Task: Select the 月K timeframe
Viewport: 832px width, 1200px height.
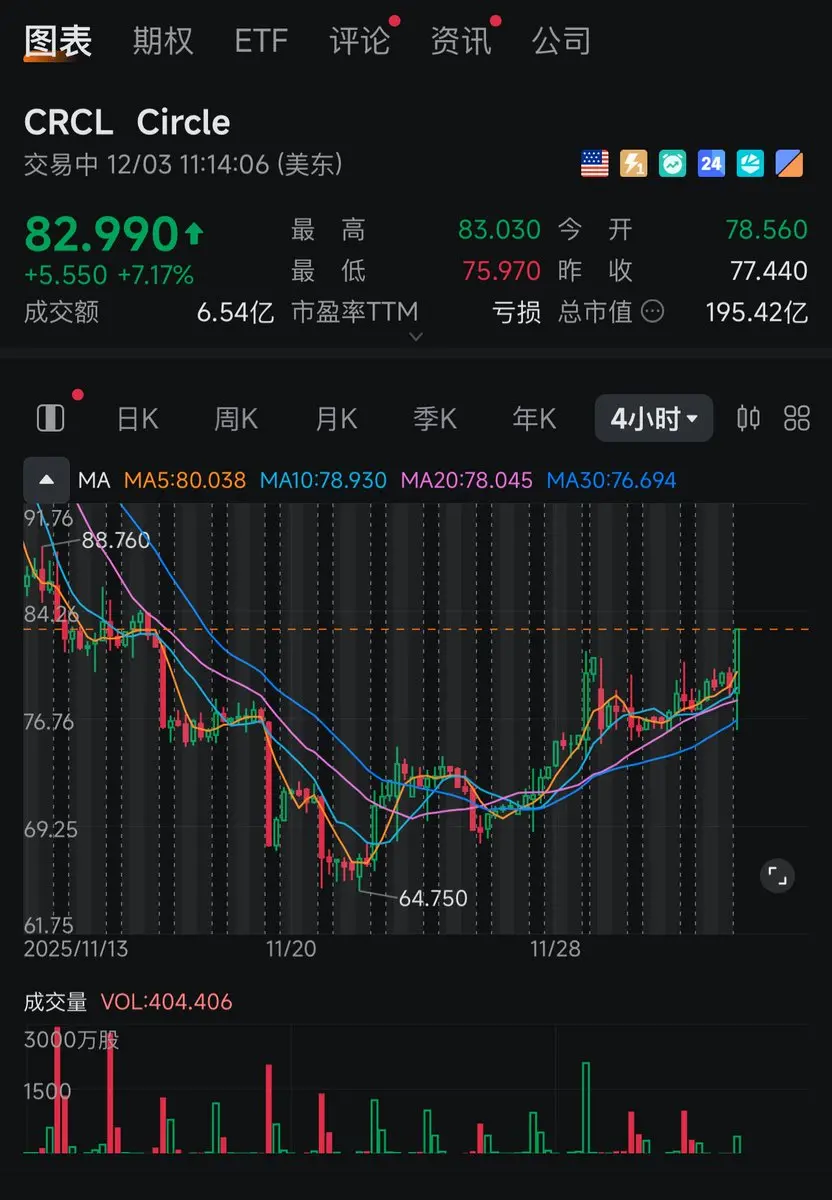Action: pos(336,418)
